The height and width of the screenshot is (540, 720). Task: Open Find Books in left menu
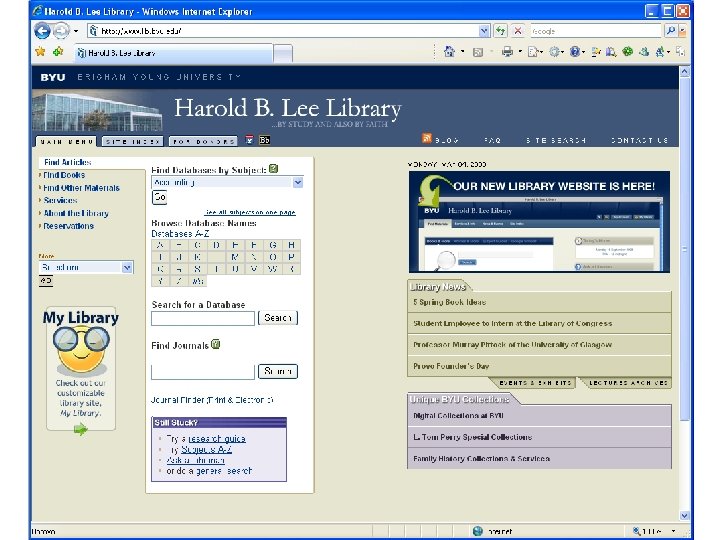click(64, 175)
